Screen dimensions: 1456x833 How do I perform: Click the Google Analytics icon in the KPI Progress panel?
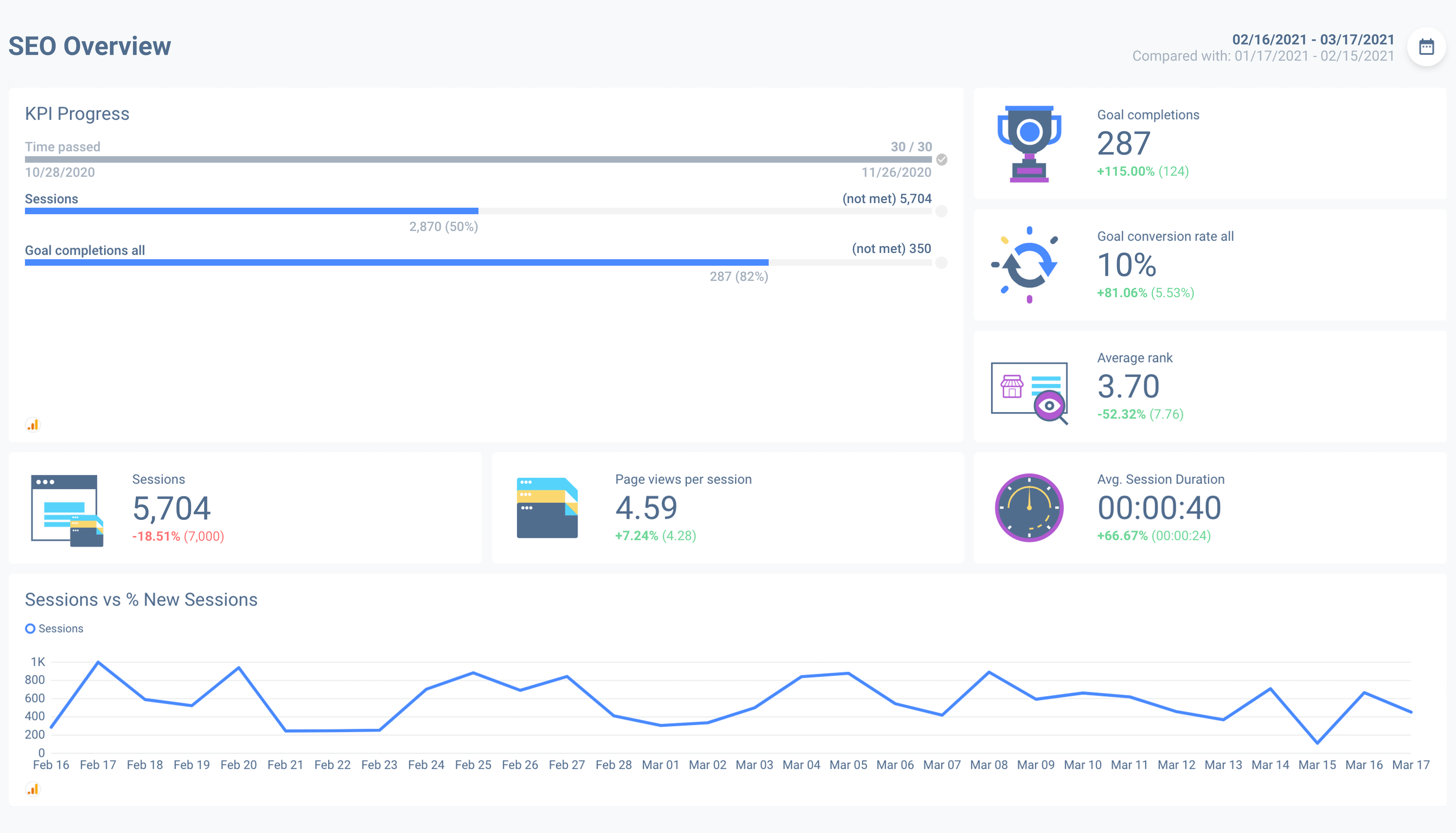pyautogui.click(x=33, y=425)
